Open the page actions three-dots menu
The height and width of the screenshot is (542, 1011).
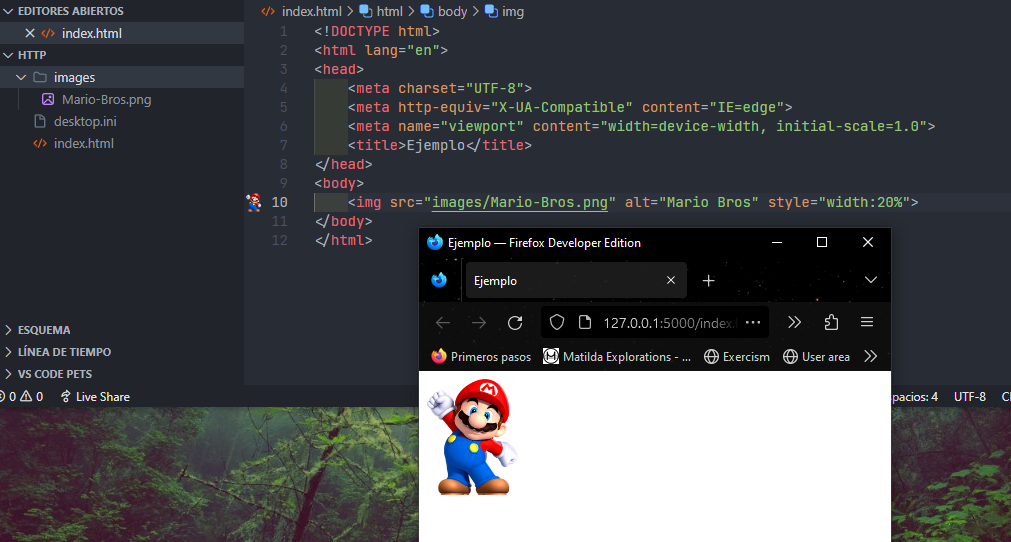pos(753,322)
